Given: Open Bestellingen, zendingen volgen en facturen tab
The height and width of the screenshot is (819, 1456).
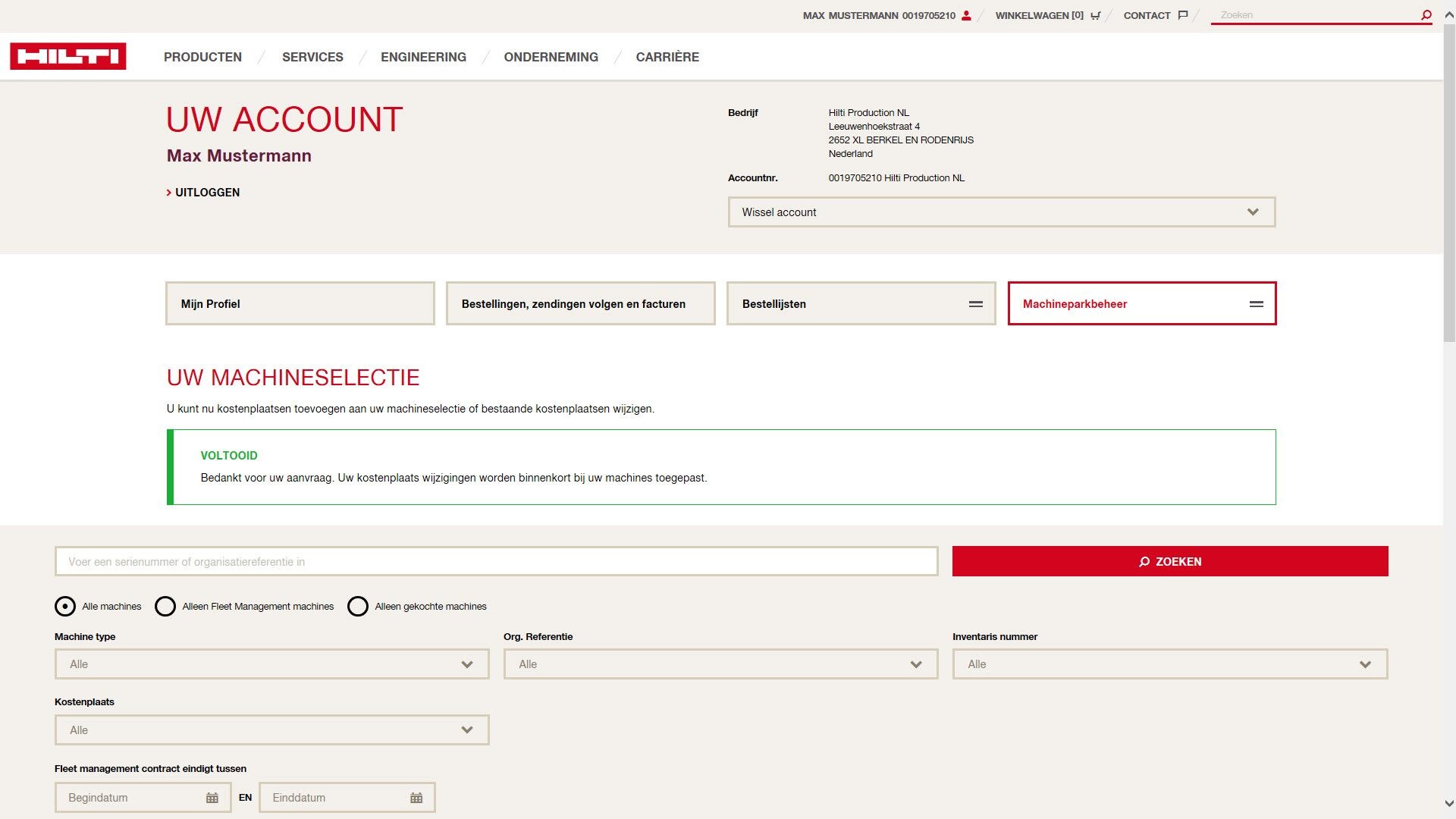Looking at the screenshot, I should pos(581,304).
